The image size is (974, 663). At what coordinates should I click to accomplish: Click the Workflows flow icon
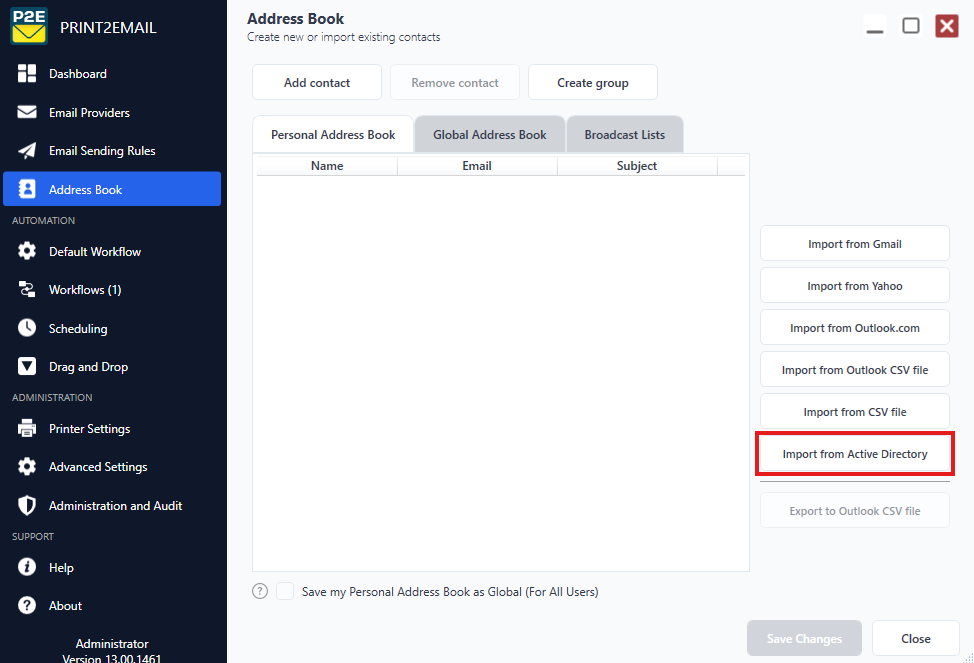[27, 290]
